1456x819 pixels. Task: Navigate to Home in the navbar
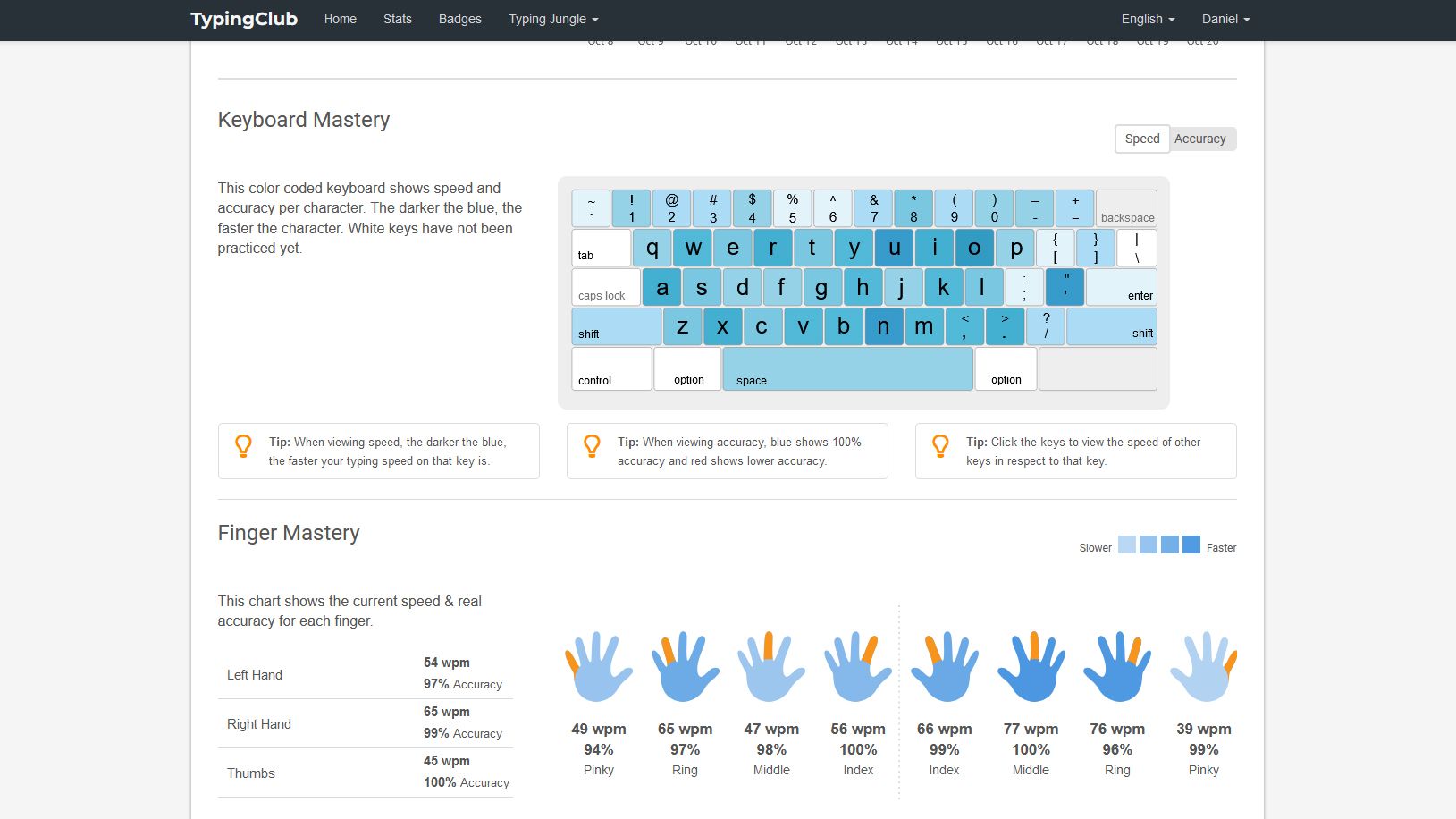tap(340, 19)
